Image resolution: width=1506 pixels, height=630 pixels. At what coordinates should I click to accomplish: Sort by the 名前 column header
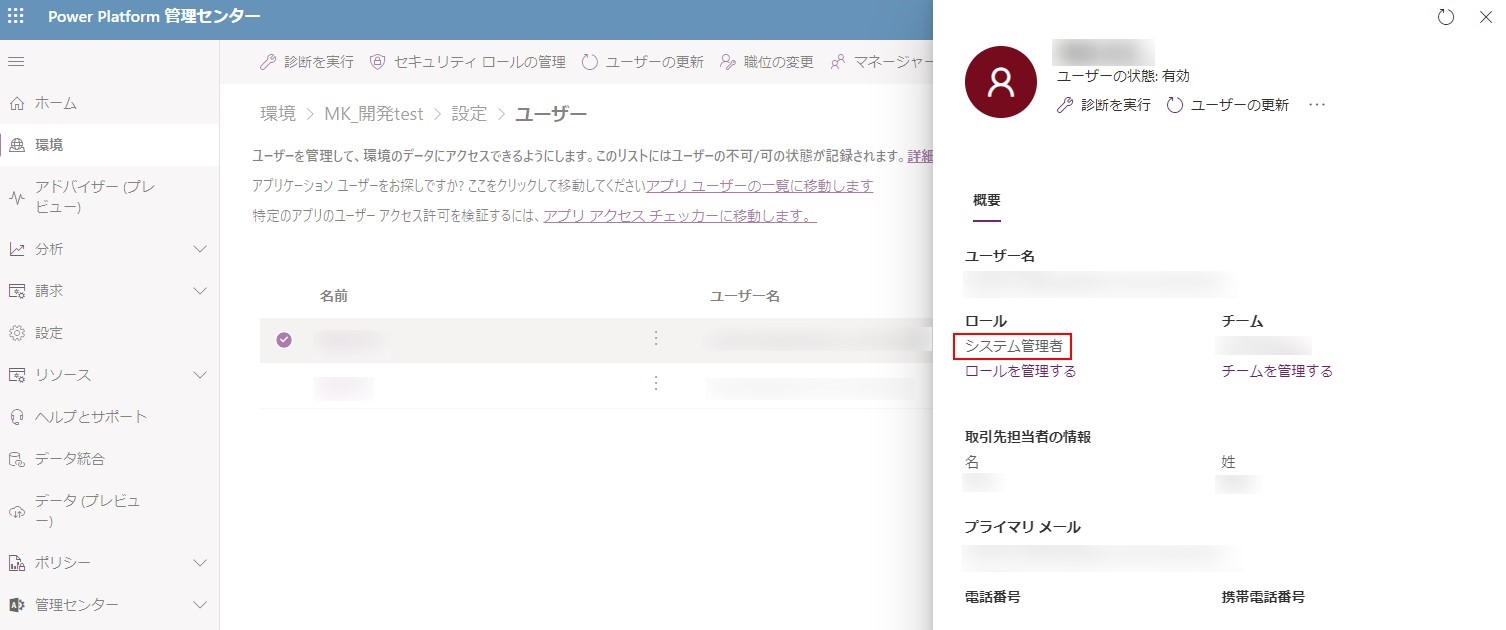click(334, 296)
